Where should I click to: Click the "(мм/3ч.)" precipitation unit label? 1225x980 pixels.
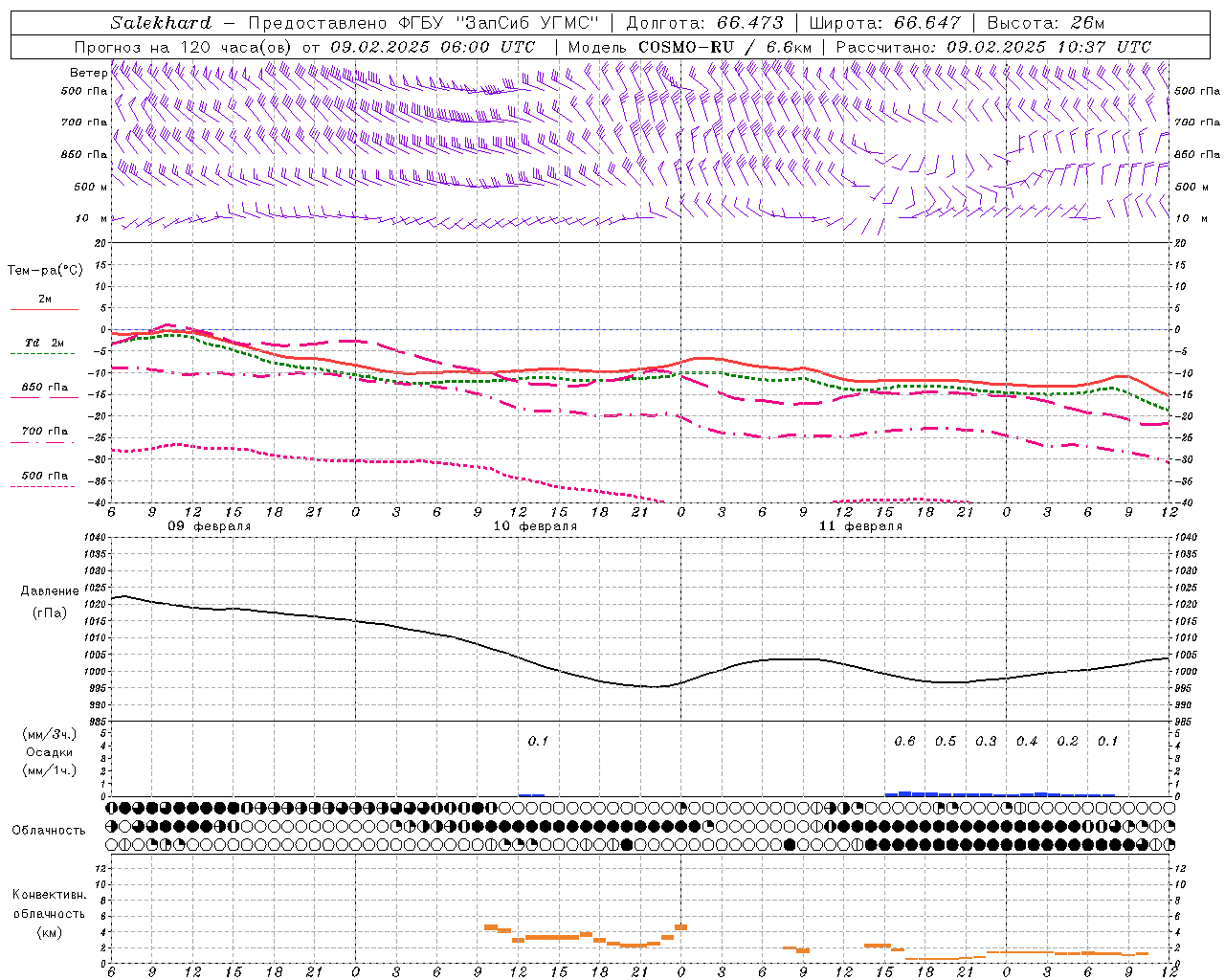[x=50, y=734]
